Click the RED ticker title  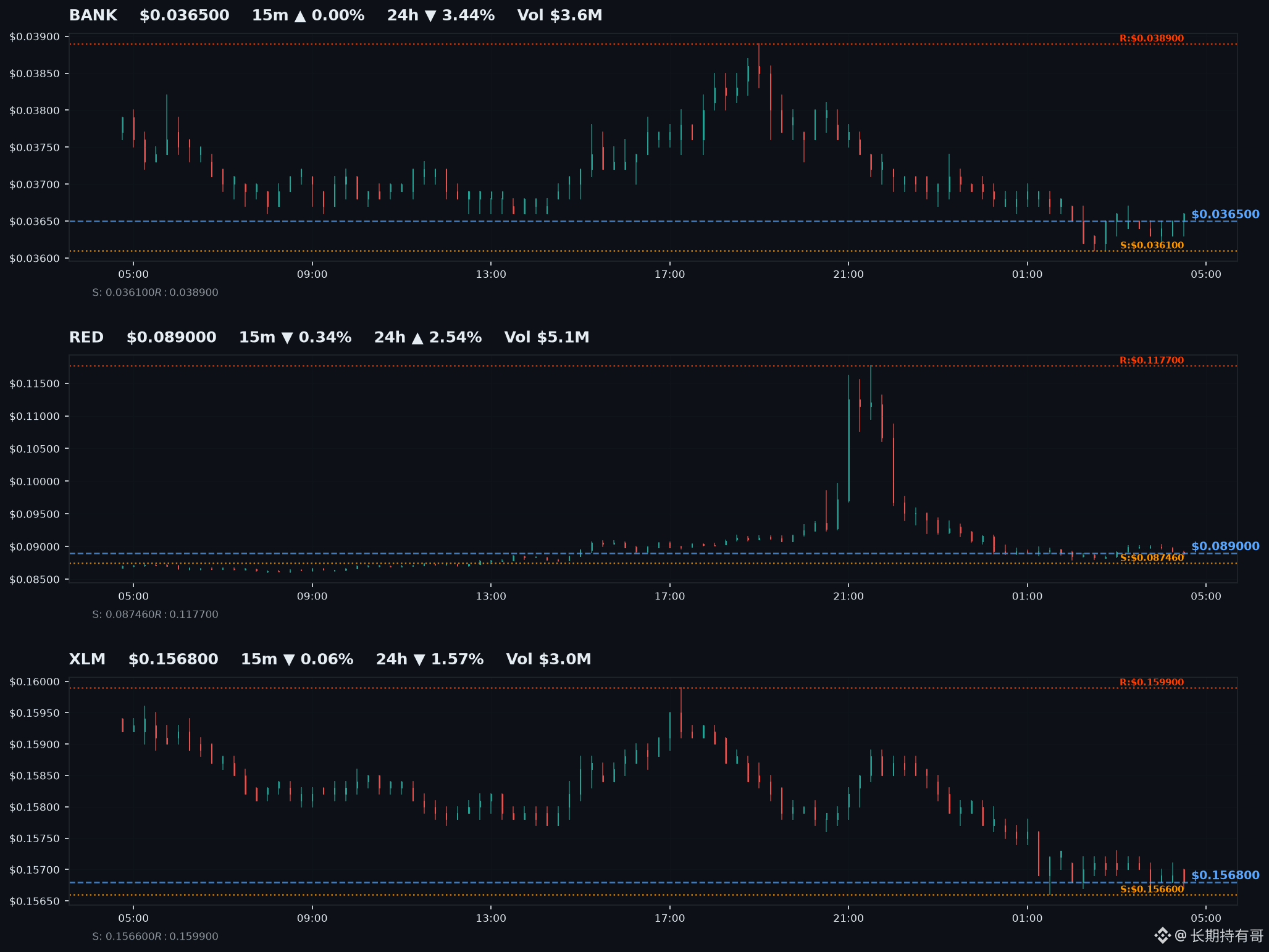coord(86,337)
